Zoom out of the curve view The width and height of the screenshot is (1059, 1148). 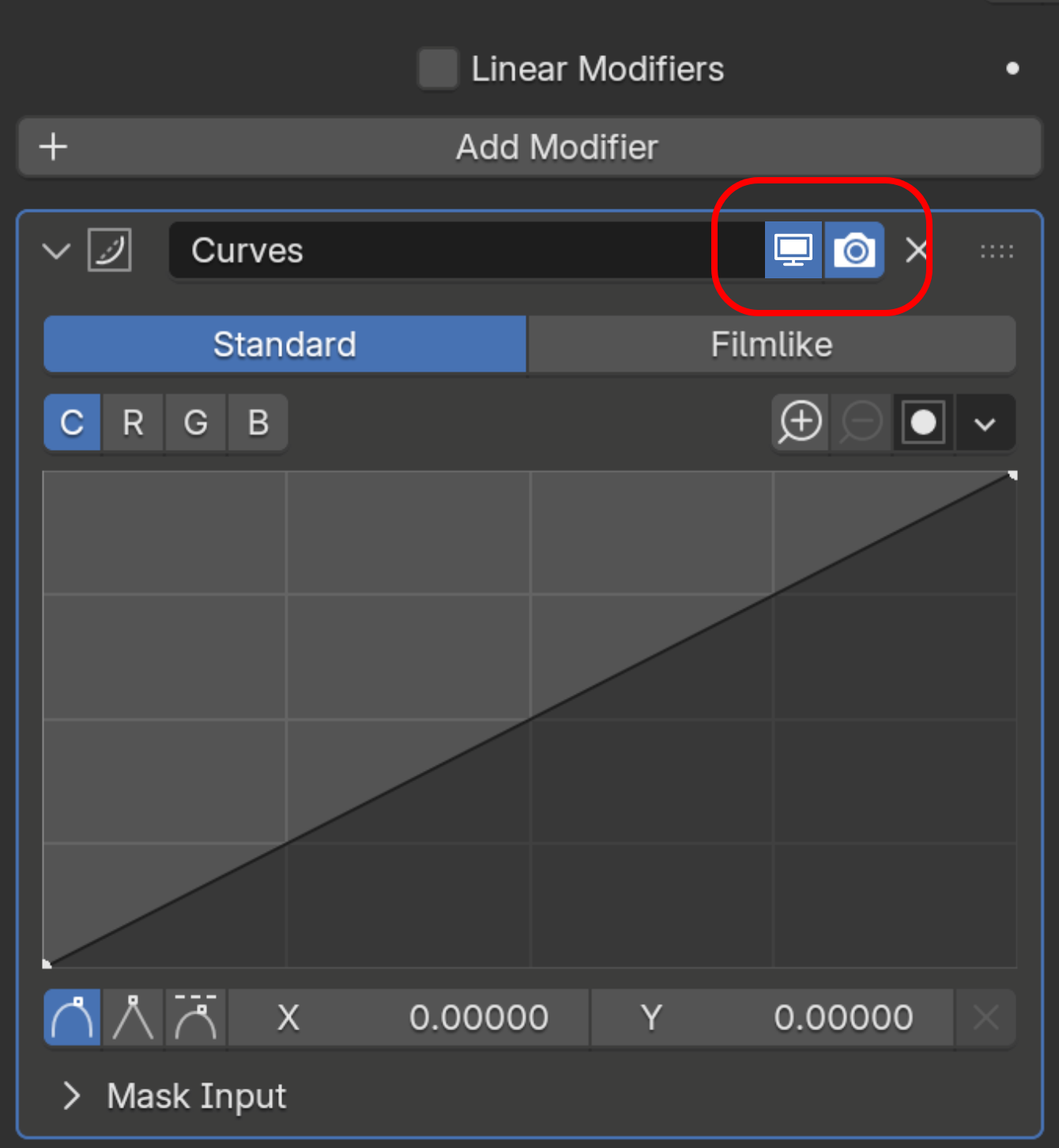[861, 423]
